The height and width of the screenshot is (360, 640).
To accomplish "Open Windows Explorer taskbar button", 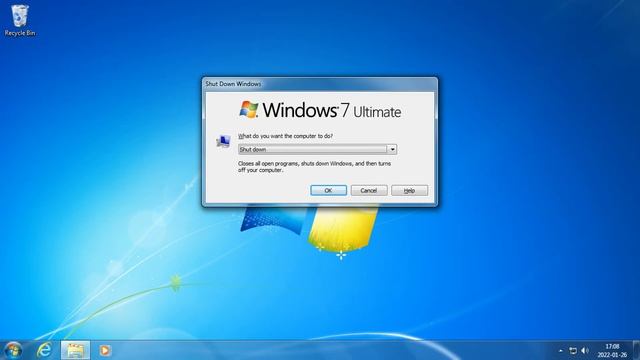I will click(75, 350).
